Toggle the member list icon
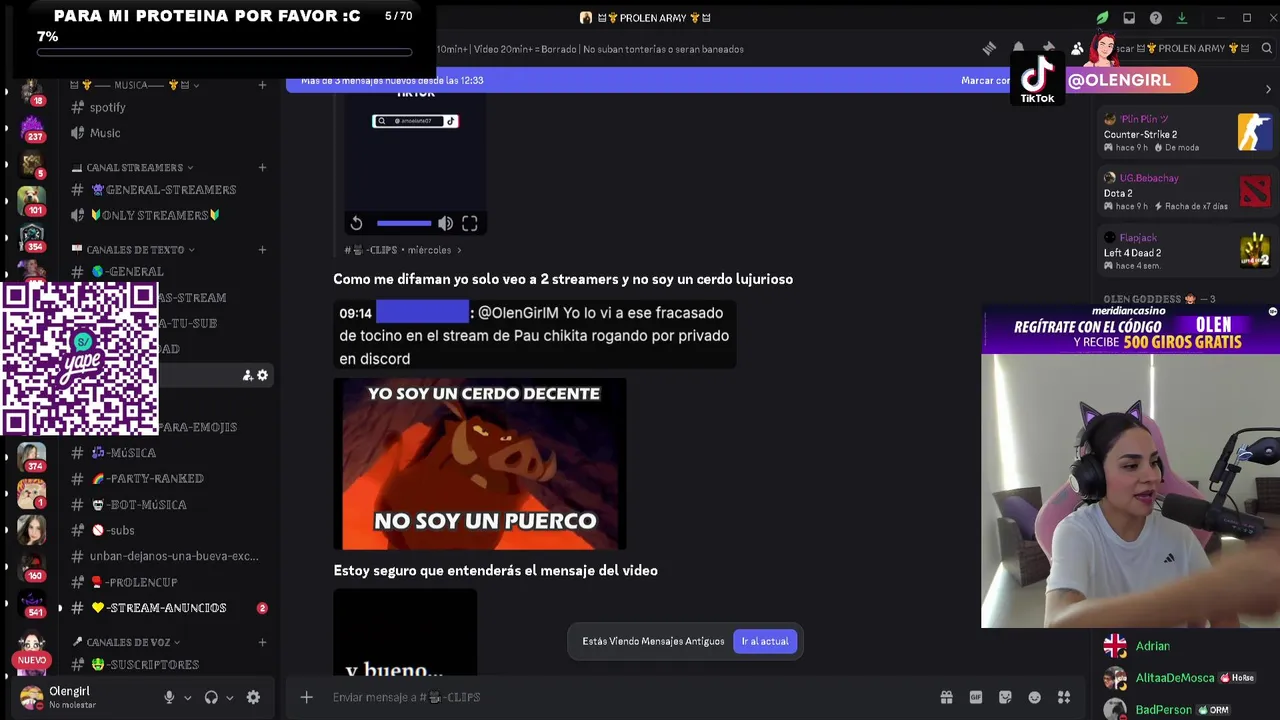This screenshot has height=720, width=1280. tap(1077, 48)
